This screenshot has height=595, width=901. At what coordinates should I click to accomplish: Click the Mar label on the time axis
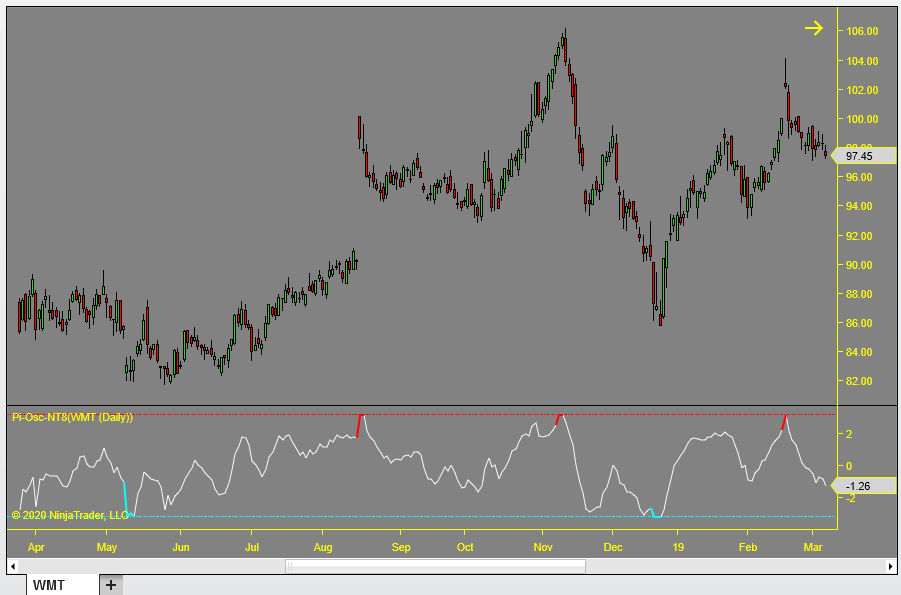(x=811, y=547)
